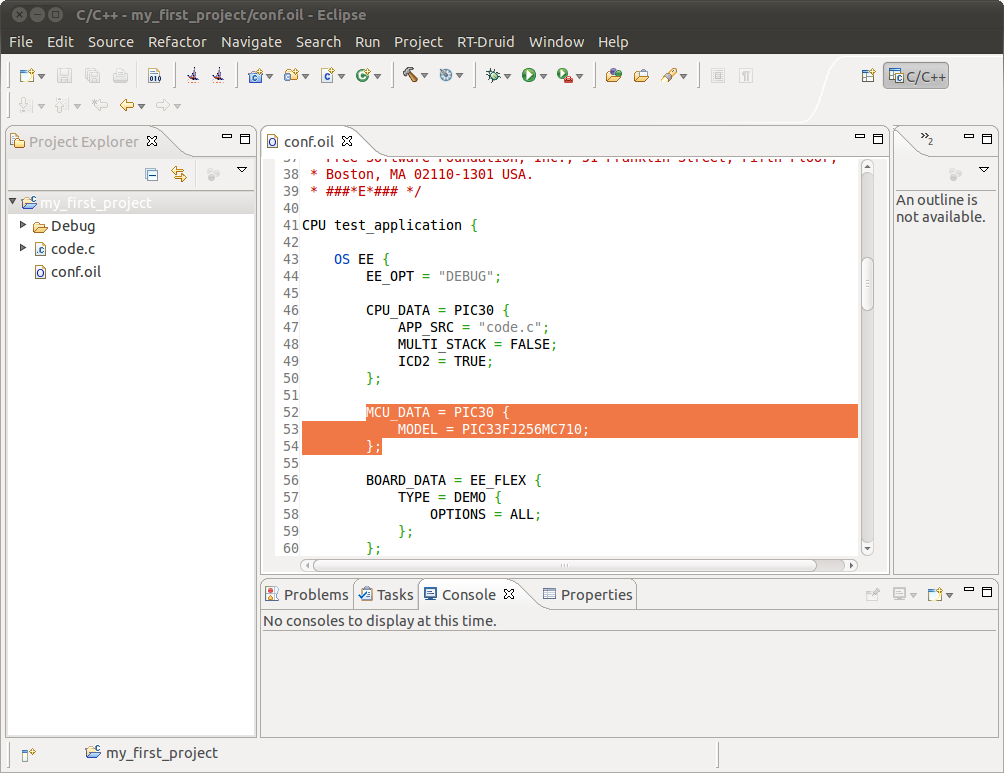The width and height of the screenshot is (1004, 773).
Task: Click the New C/C++ Project icon
Action: (x=255, y=76)
